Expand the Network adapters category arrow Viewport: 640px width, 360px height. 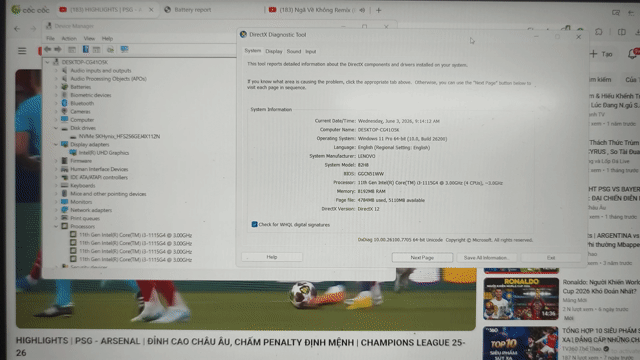[x=56, y=210]
